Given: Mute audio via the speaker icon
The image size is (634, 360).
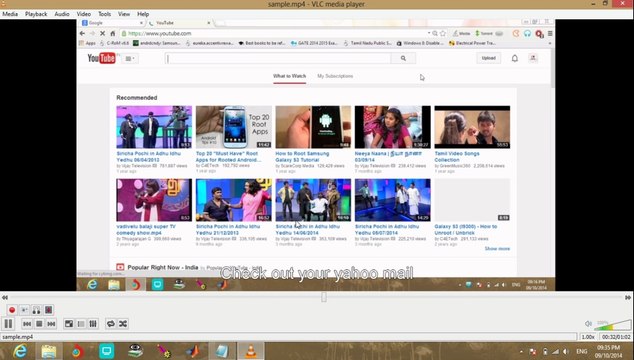Looking at the screenshot, I should [x=589, y=324].
